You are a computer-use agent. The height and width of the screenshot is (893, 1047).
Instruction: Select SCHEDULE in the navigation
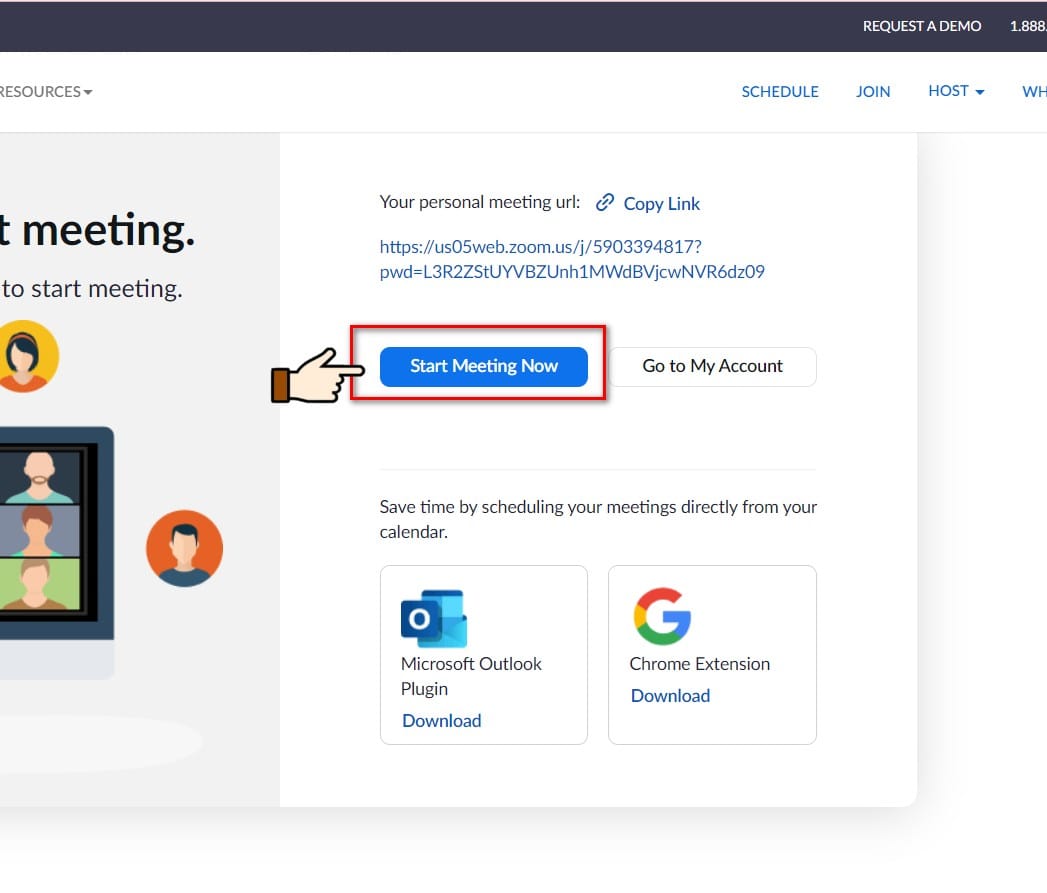[780, 91]
